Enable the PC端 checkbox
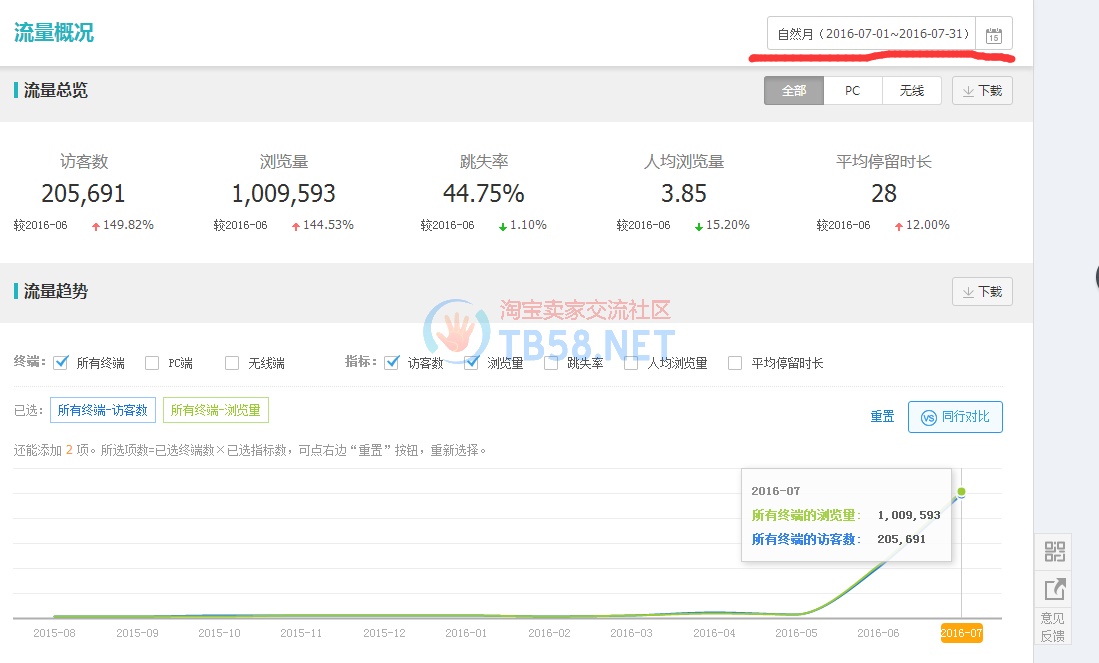 point(152,363)
